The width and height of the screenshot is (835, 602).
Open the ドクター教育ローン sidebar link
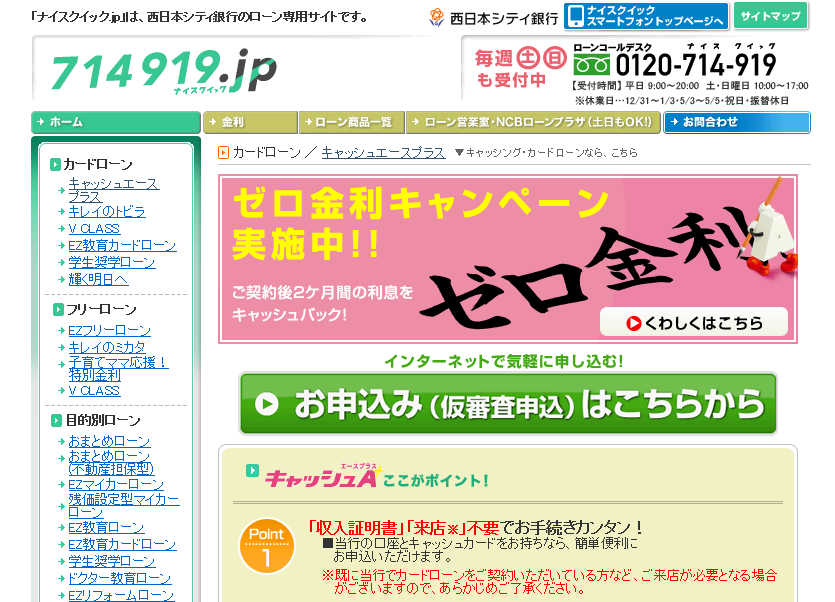[120, 579]
